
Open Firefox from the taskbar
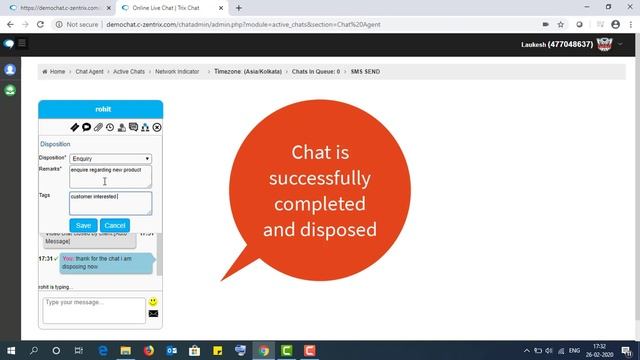pos(149,351)
